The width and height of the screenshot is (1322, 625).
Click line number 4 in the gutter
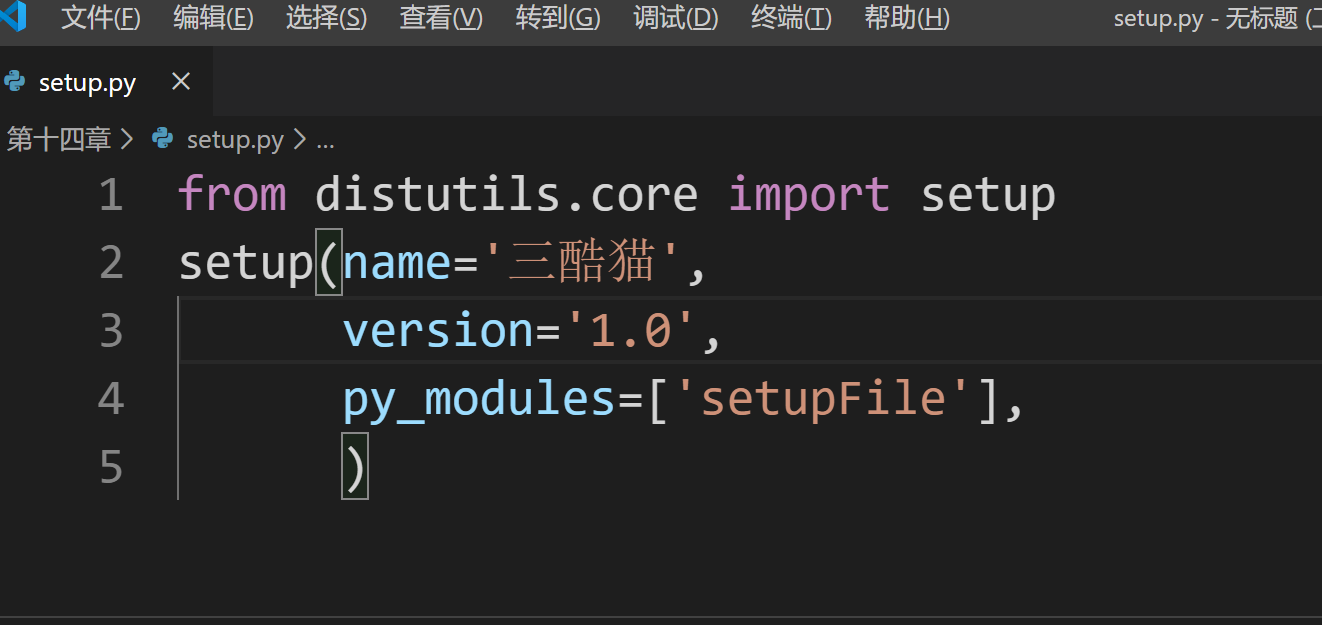pos(111,399)
